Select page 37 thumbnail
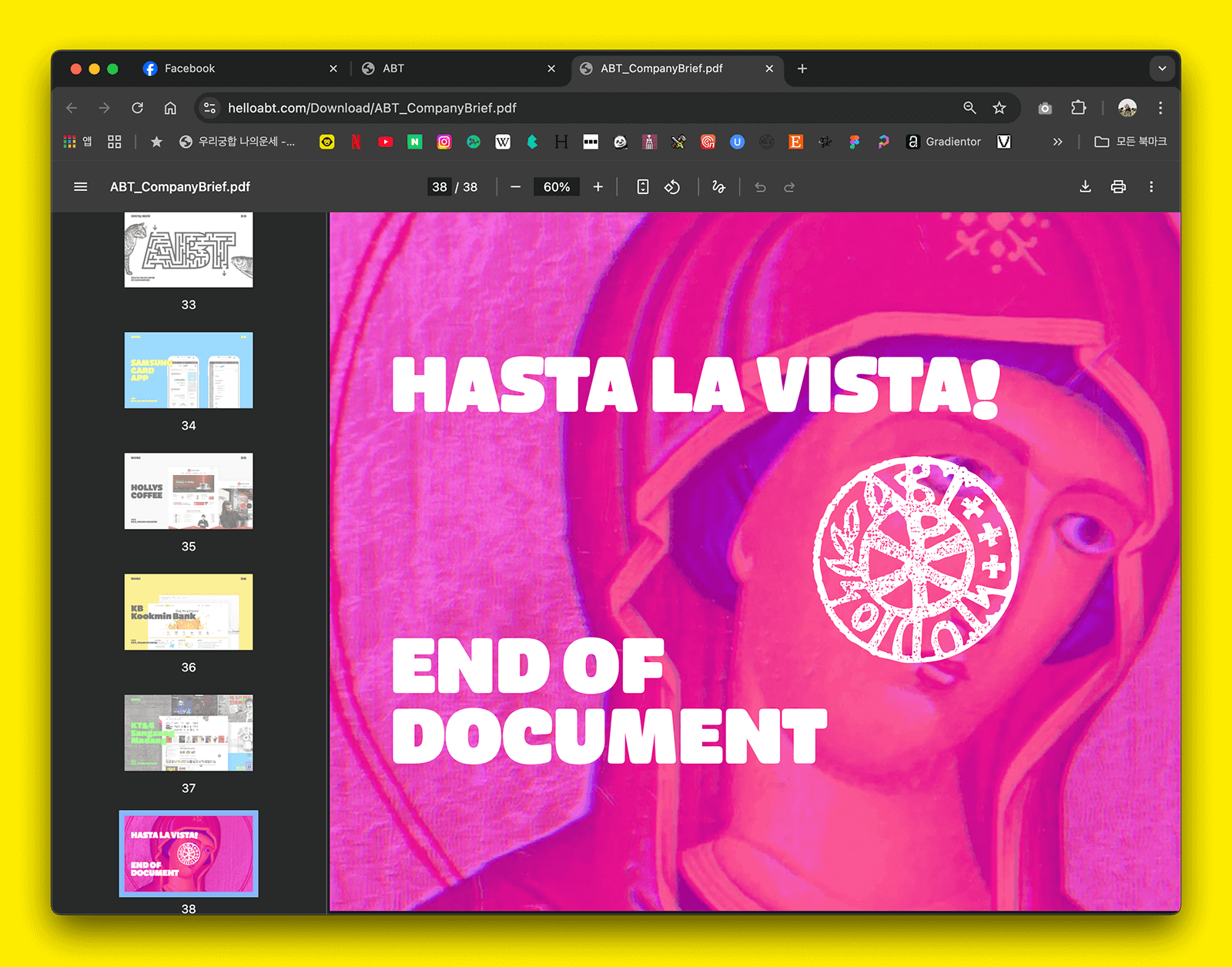The height and width of the screenshot is (967, 1232). 189,733
